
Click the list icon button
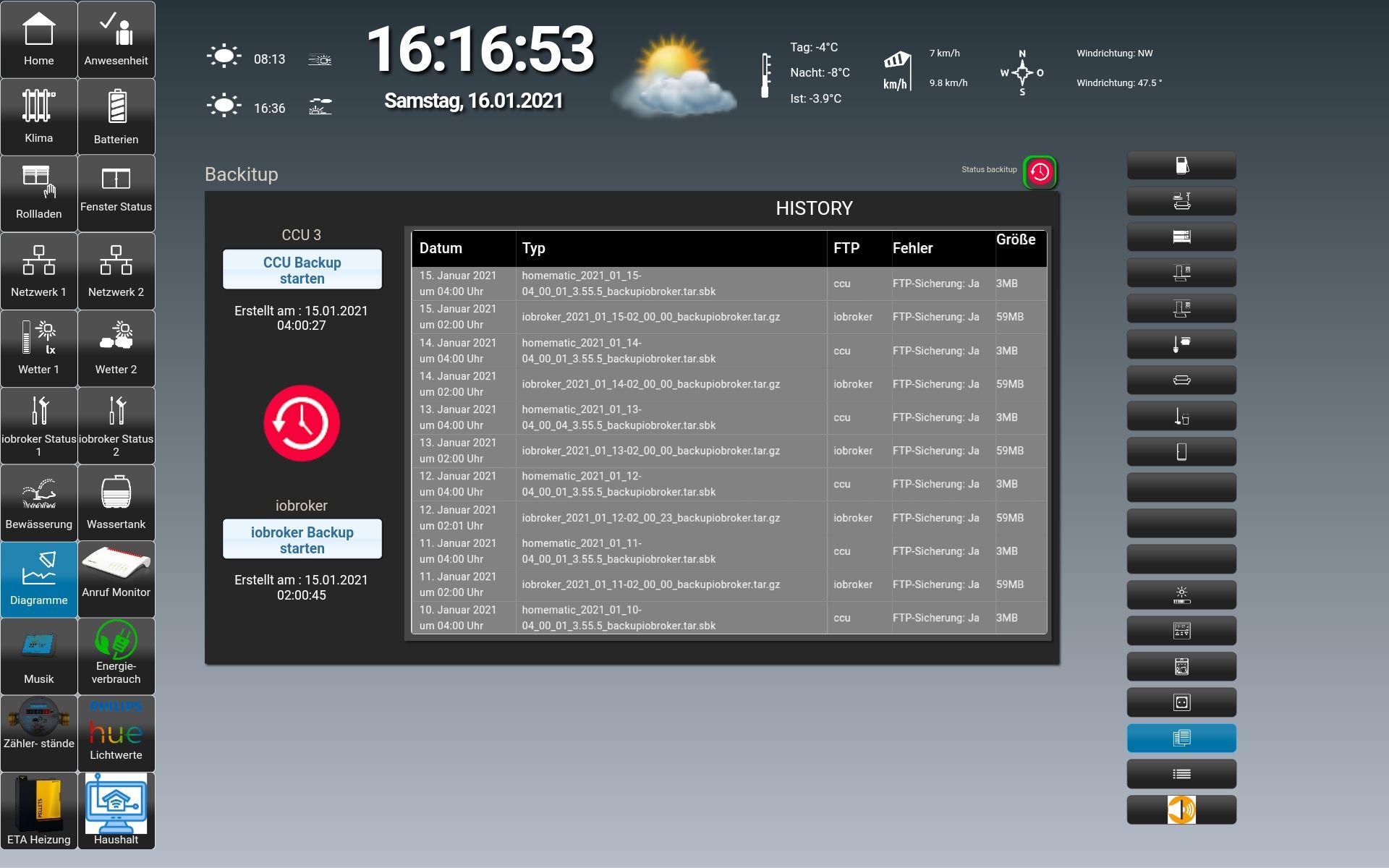tap(1181, 774)
